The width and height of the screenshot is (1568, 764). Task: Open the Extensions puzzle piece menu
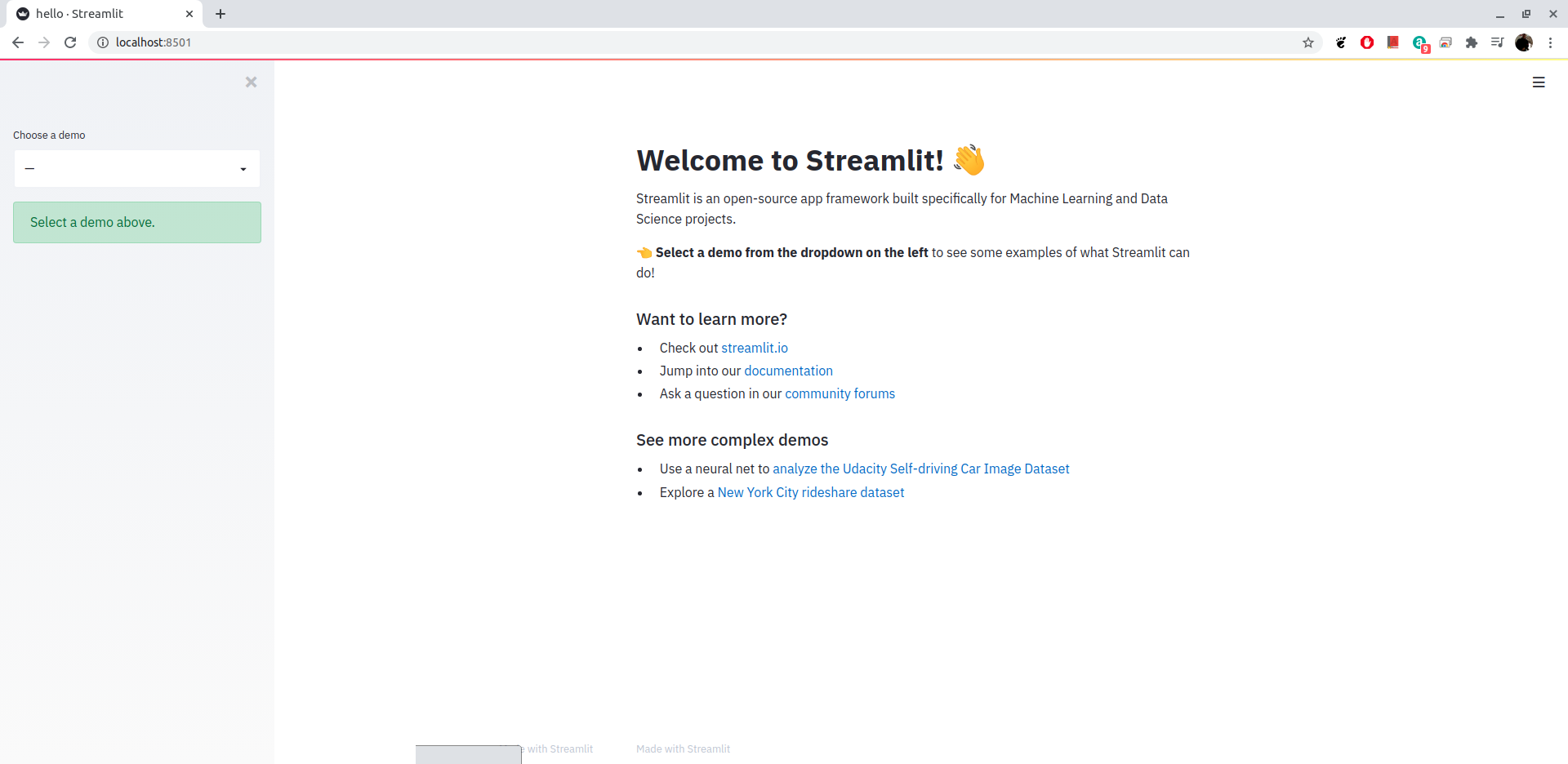(1472, 42)
